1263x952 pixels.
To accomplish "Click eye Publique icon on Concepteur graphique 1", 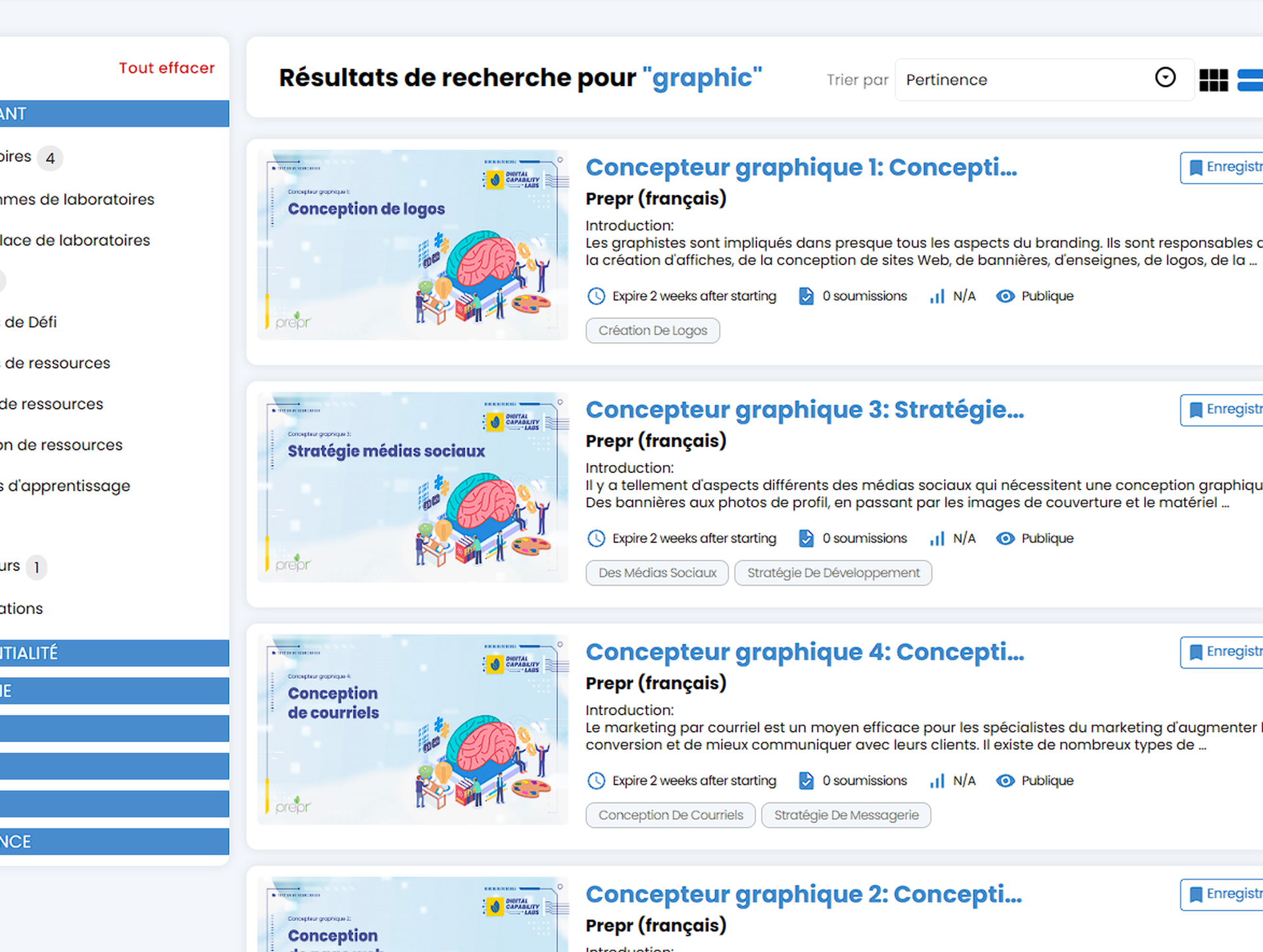I will pyautogui.click(x=1005, y=296).
